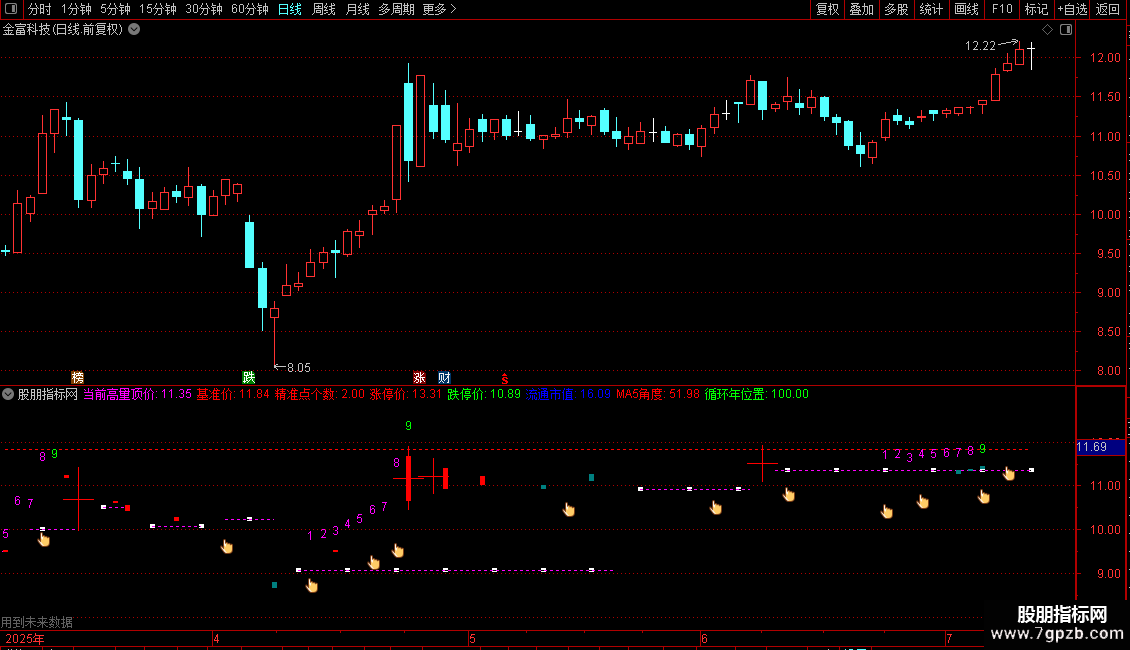
Task: Click the 榜 marker icon
Action: pyautogui.click(x=78, y=378)
